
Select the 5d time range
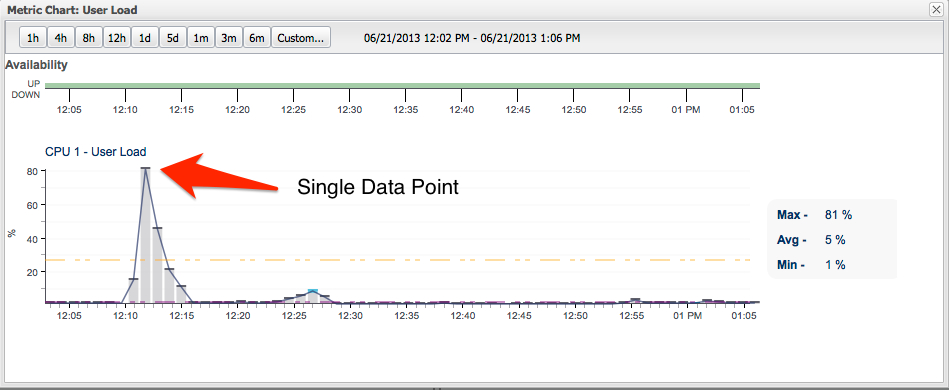pyautogui.click(x=172, y=38)
